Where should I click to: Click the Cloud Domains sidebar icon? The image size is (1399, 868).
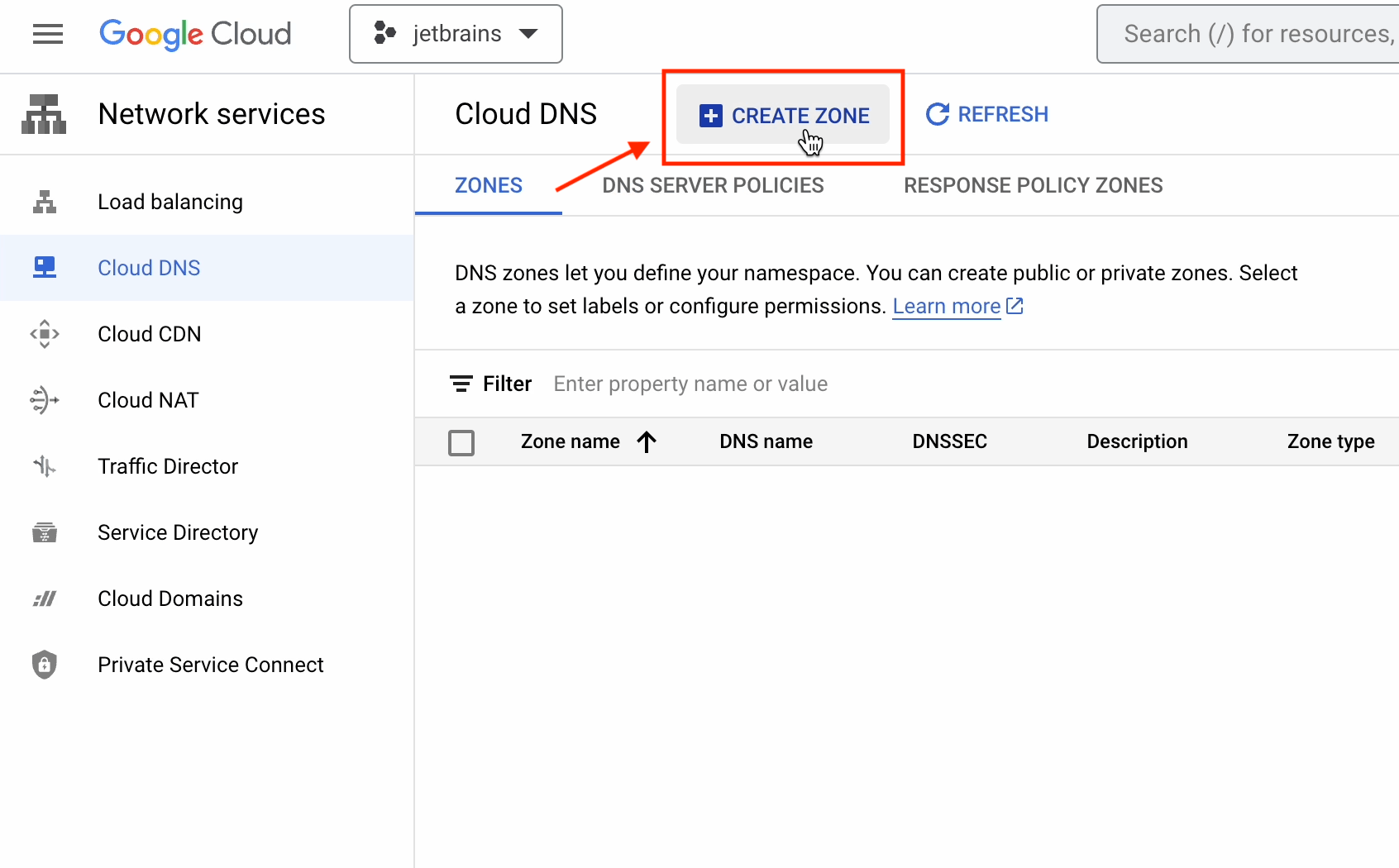[45, 599]
